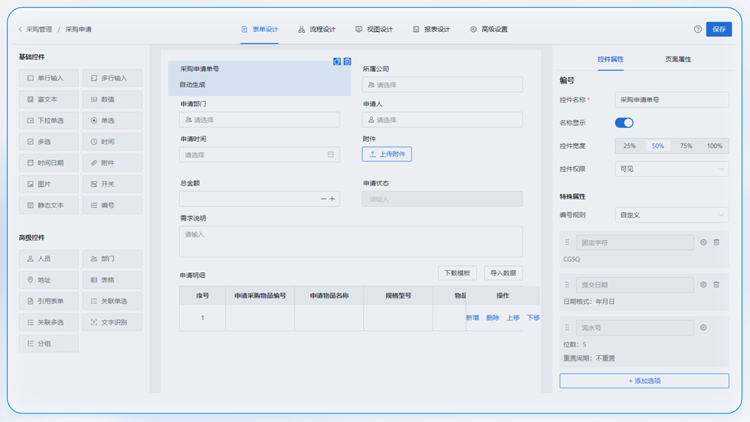This screenshot has height=422, width=750.
Task: Switch to the 控件属性 tab
Action: coord(610,59)
